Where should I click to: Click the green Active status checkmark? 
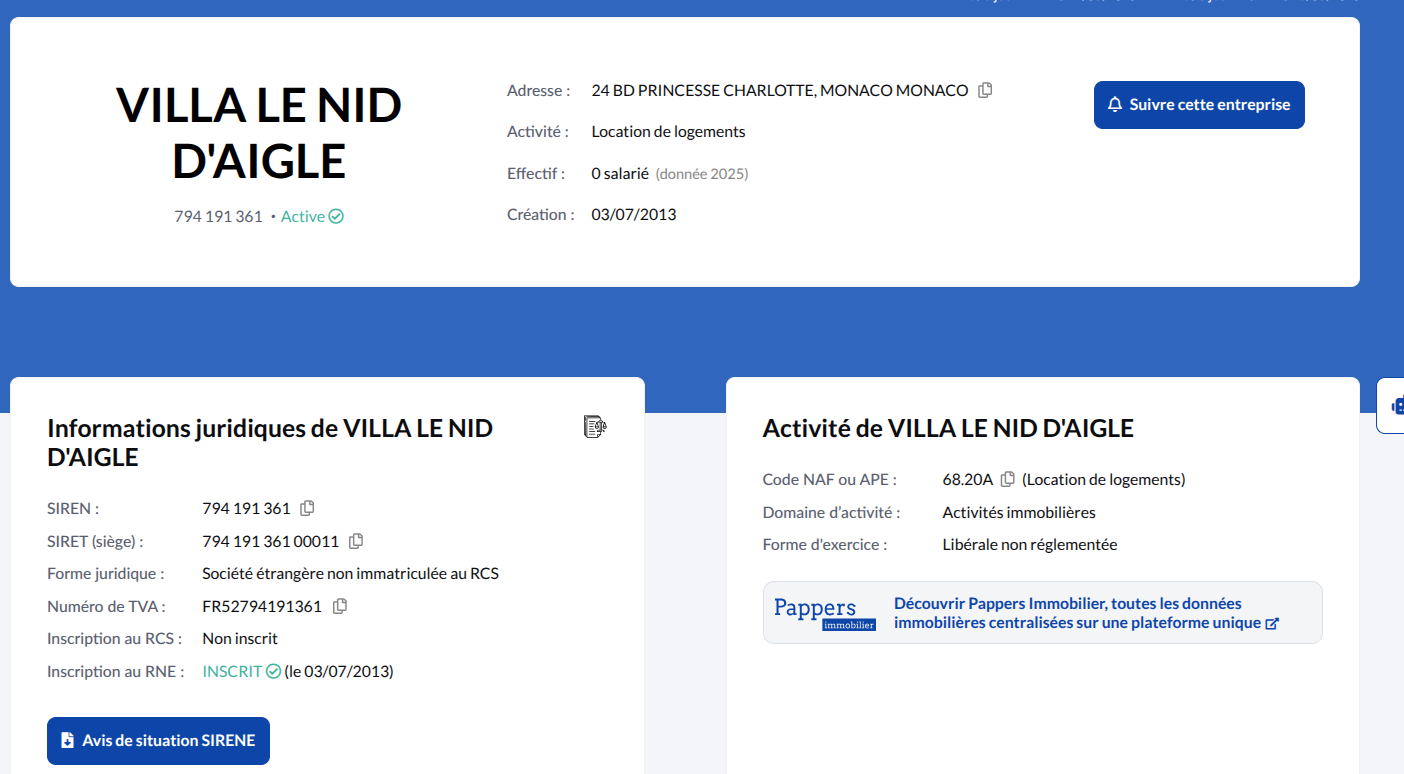coord(336,216)
